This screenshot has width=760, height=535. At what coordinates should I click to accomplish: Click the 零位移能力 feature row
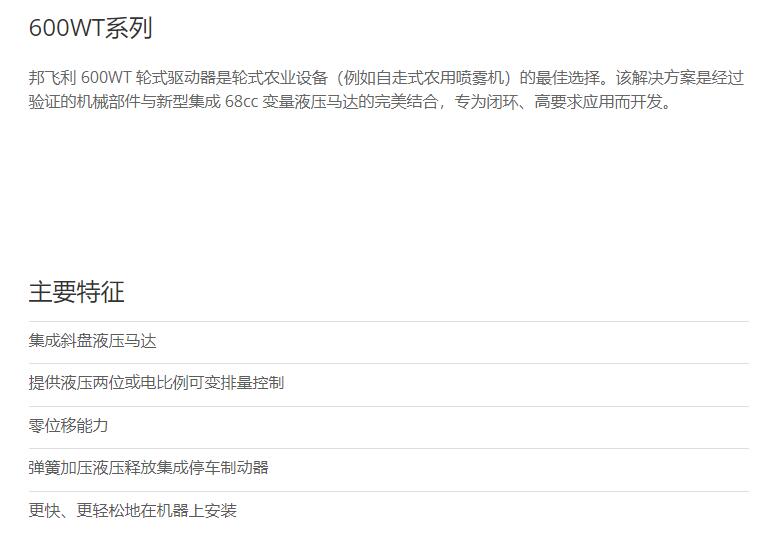click(389, 427)
